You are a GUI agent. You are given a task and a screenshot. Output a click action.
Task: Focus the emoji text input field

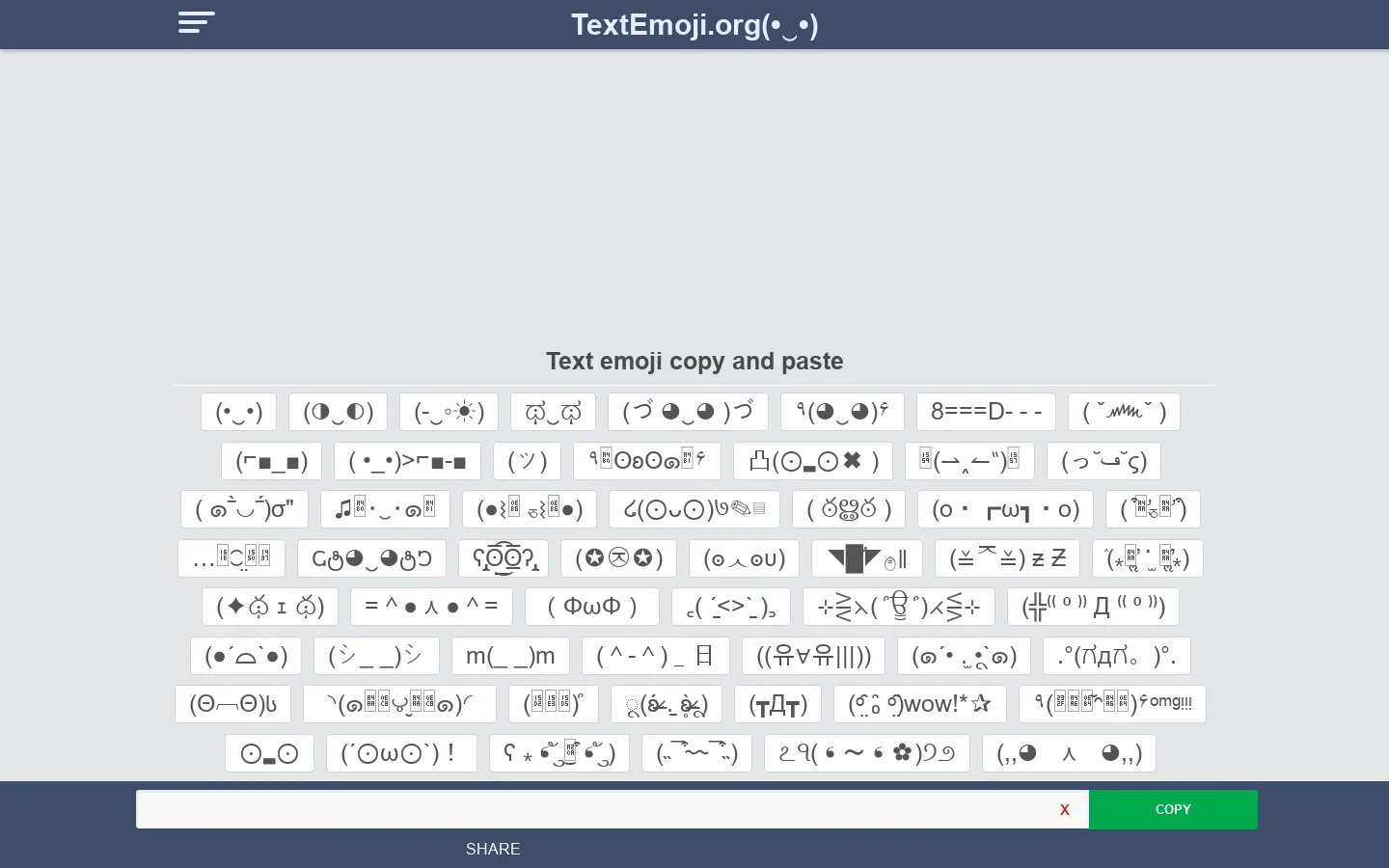(613, 809)
